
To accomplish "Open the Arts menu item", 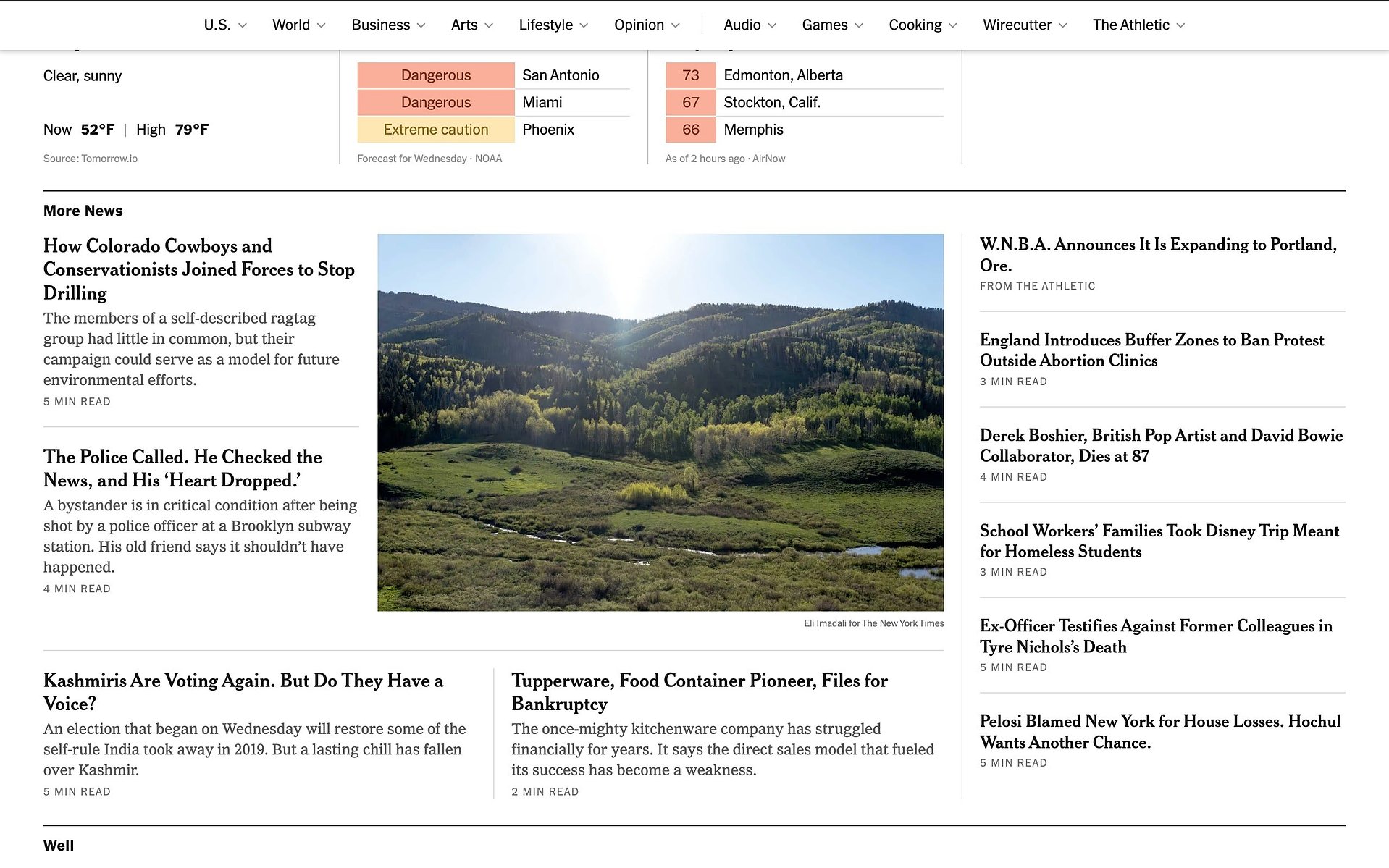I will point(464,25).
